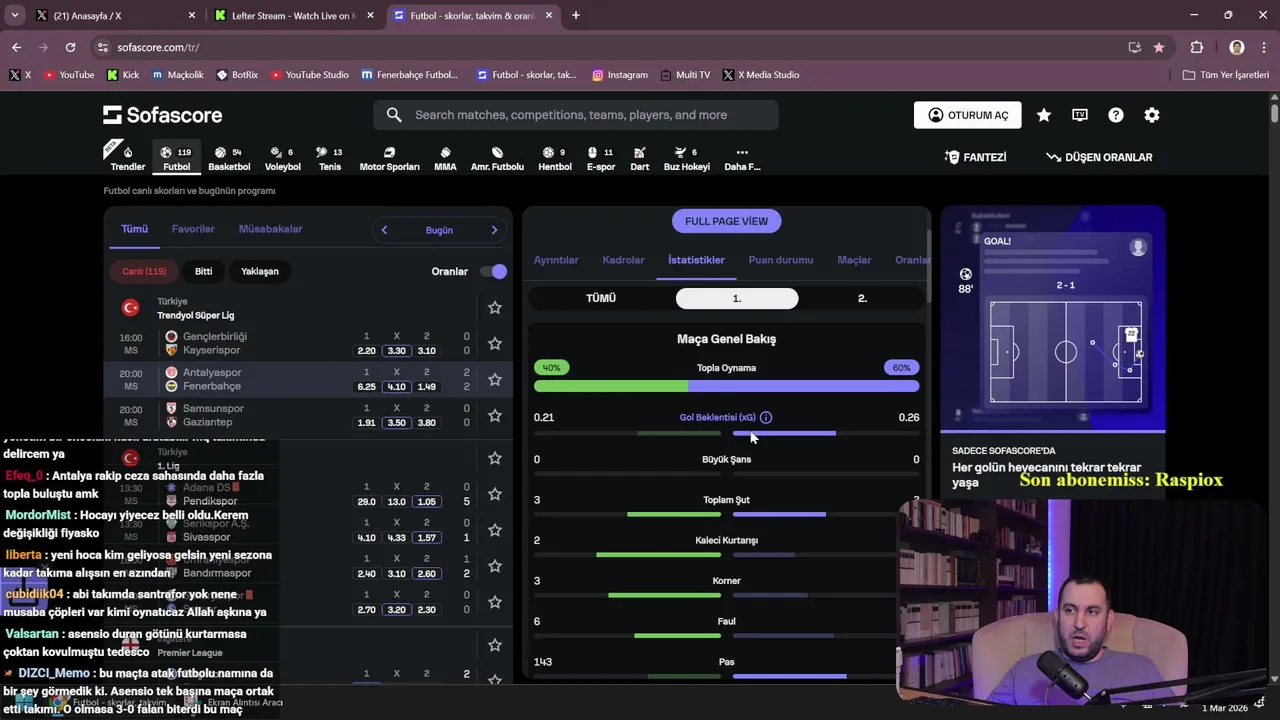
Task: Open the FANTEZİ link
Action: click(975, 157)
